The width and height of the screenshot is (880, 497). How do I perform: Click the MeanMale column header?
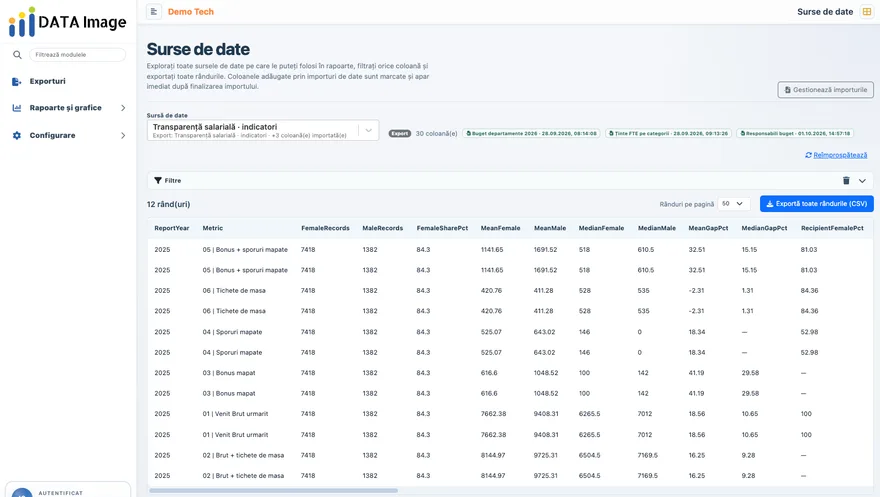(550, 228)
